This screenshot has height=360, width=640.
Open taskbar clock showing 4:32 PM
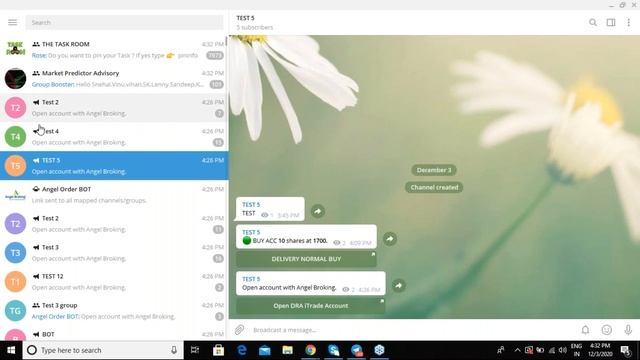(600, 350)
